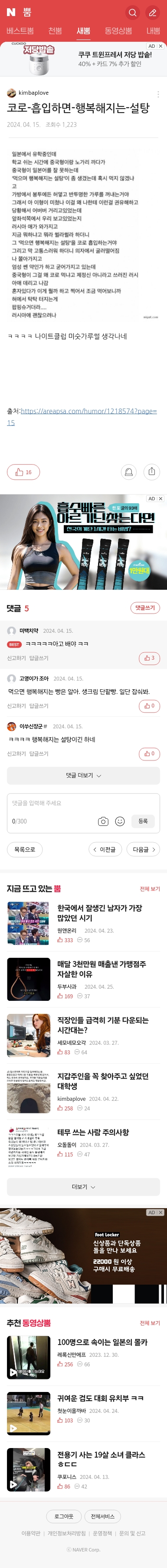The width and height of the screenshot is (167, 1568).
Task: Tap the notification bell icon below post
Action: [129, 472]
